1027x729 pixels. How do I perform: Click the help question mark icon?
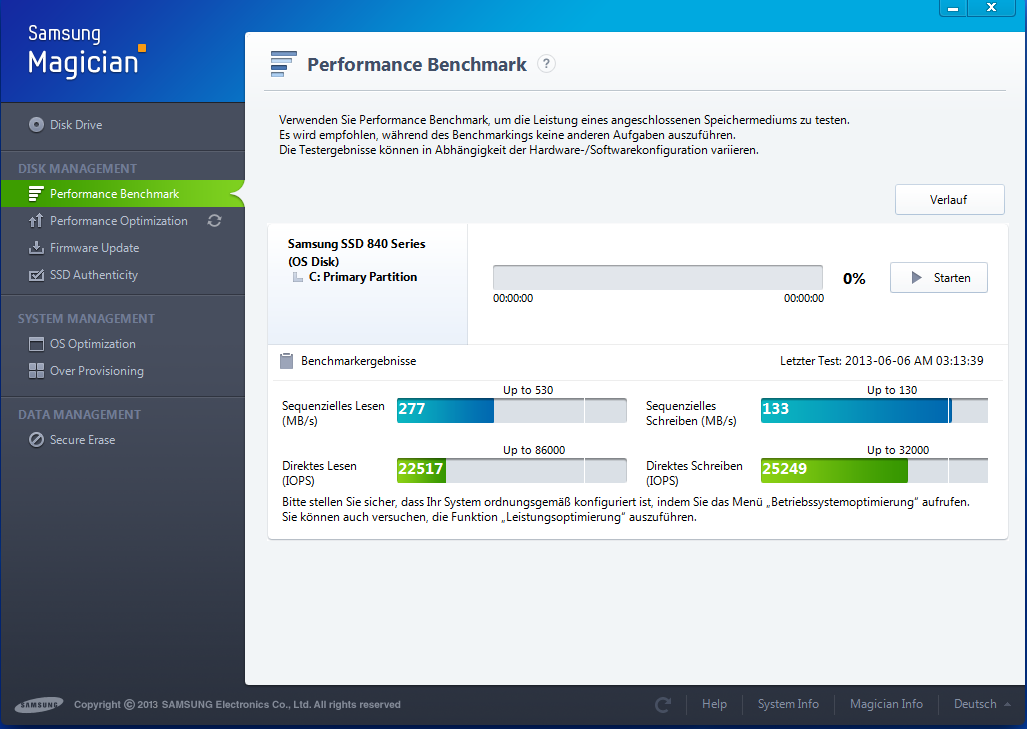546,64
